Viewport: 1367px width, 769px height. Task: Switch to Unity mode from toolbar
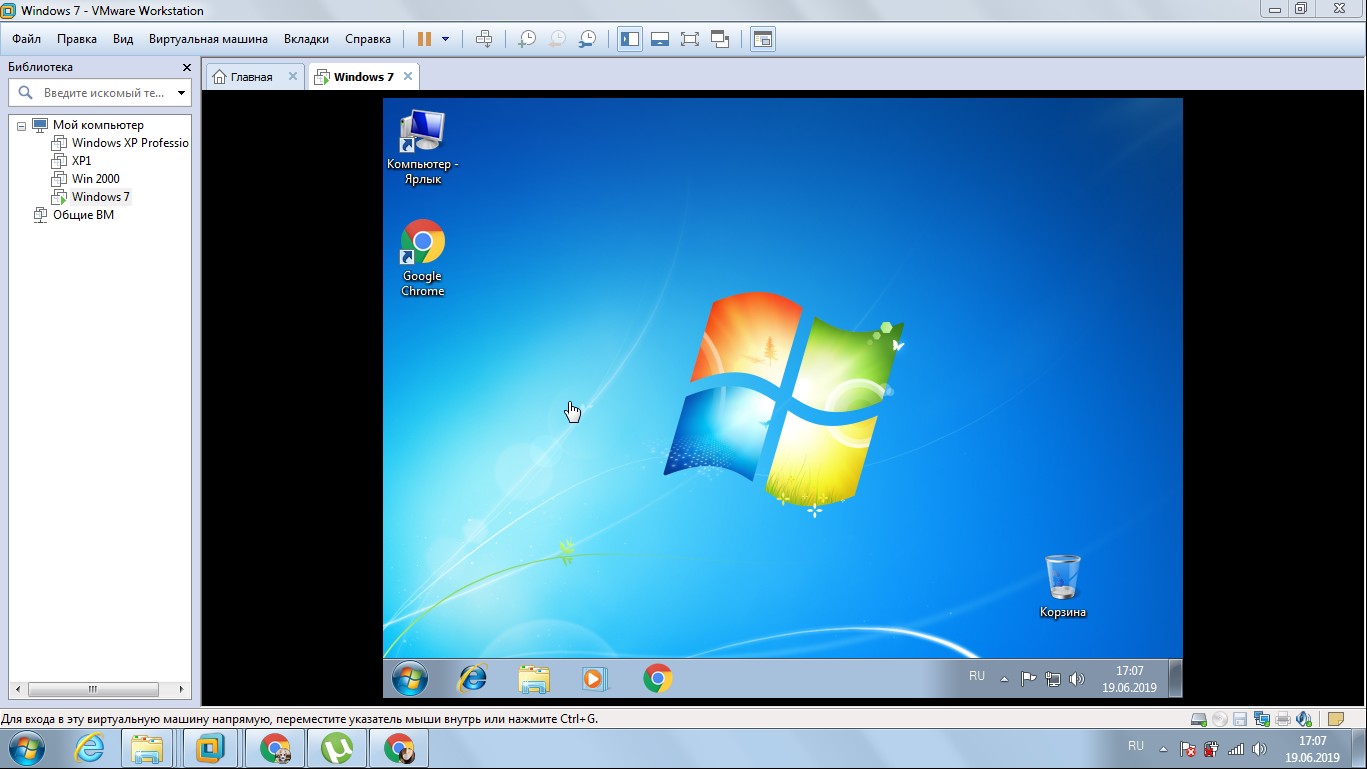pos(720,39)
